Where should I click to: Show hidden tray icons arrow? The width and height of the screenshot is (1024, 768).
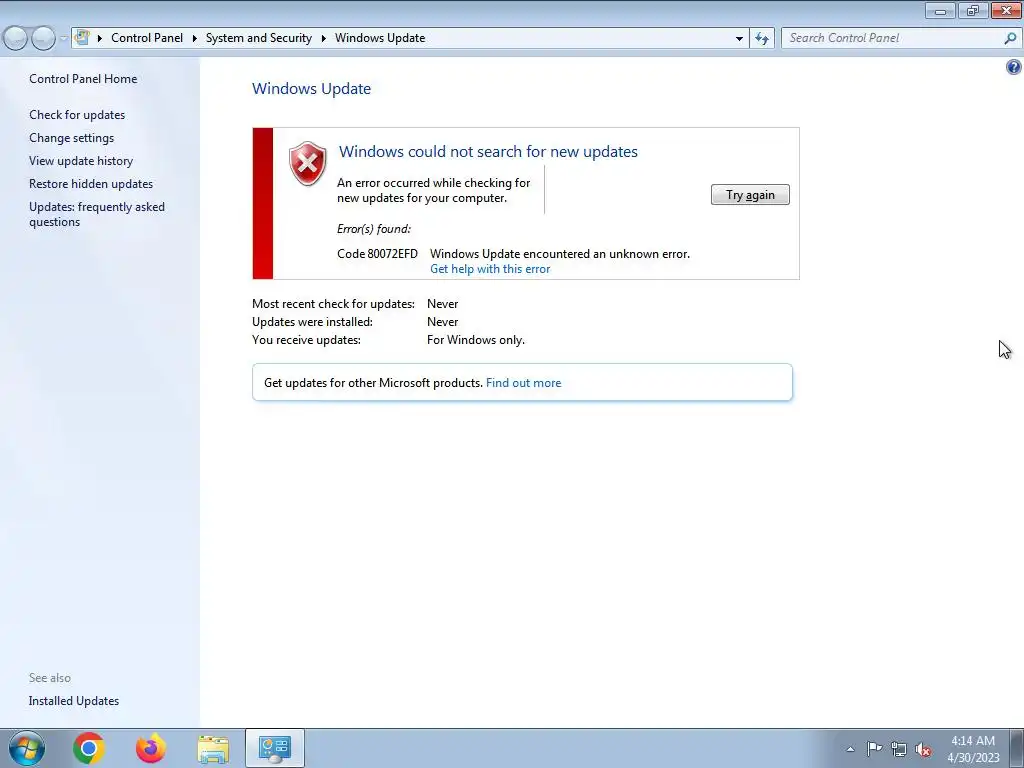[x=850, y=749]
